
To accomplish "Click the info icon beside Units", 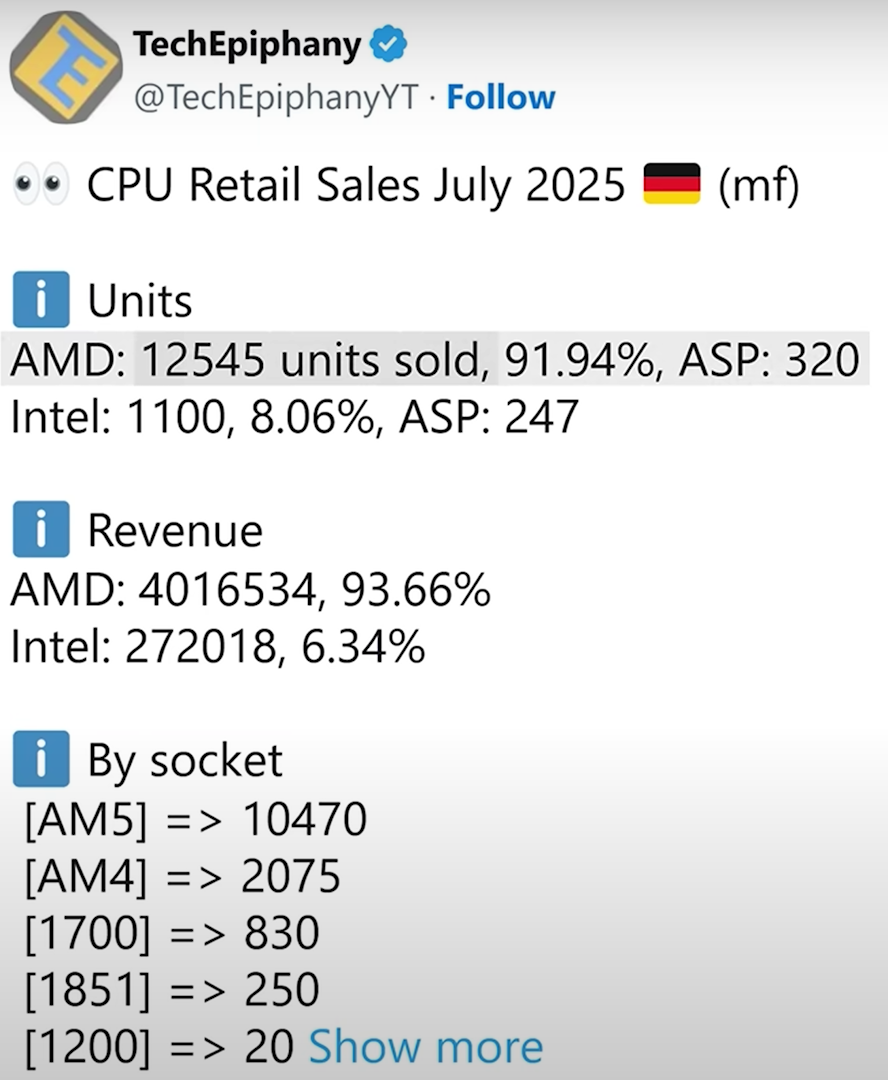I will [41, 299].
